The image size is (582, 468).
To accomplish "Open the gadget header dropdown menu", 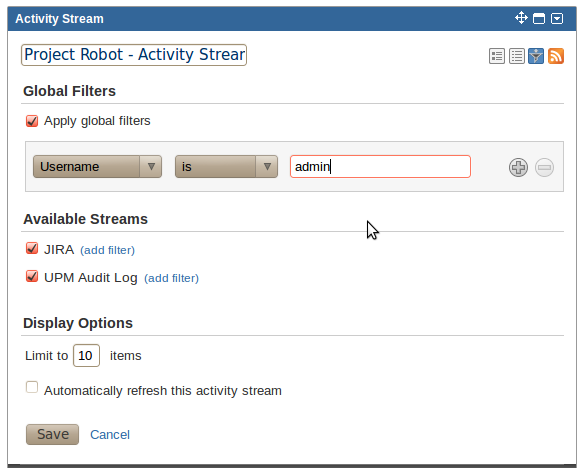I will 557,18.
